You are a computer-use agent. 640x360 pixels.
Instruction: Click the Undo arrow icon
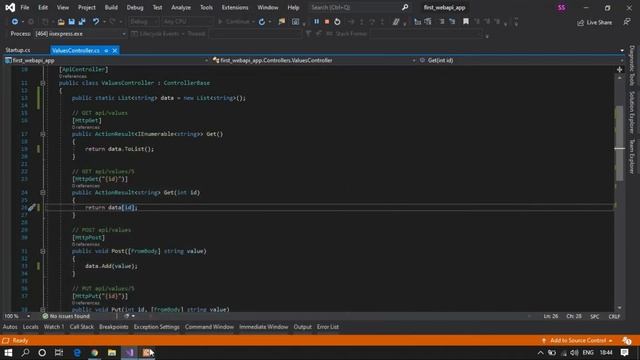pyautogui.click(x=96, y=22)
